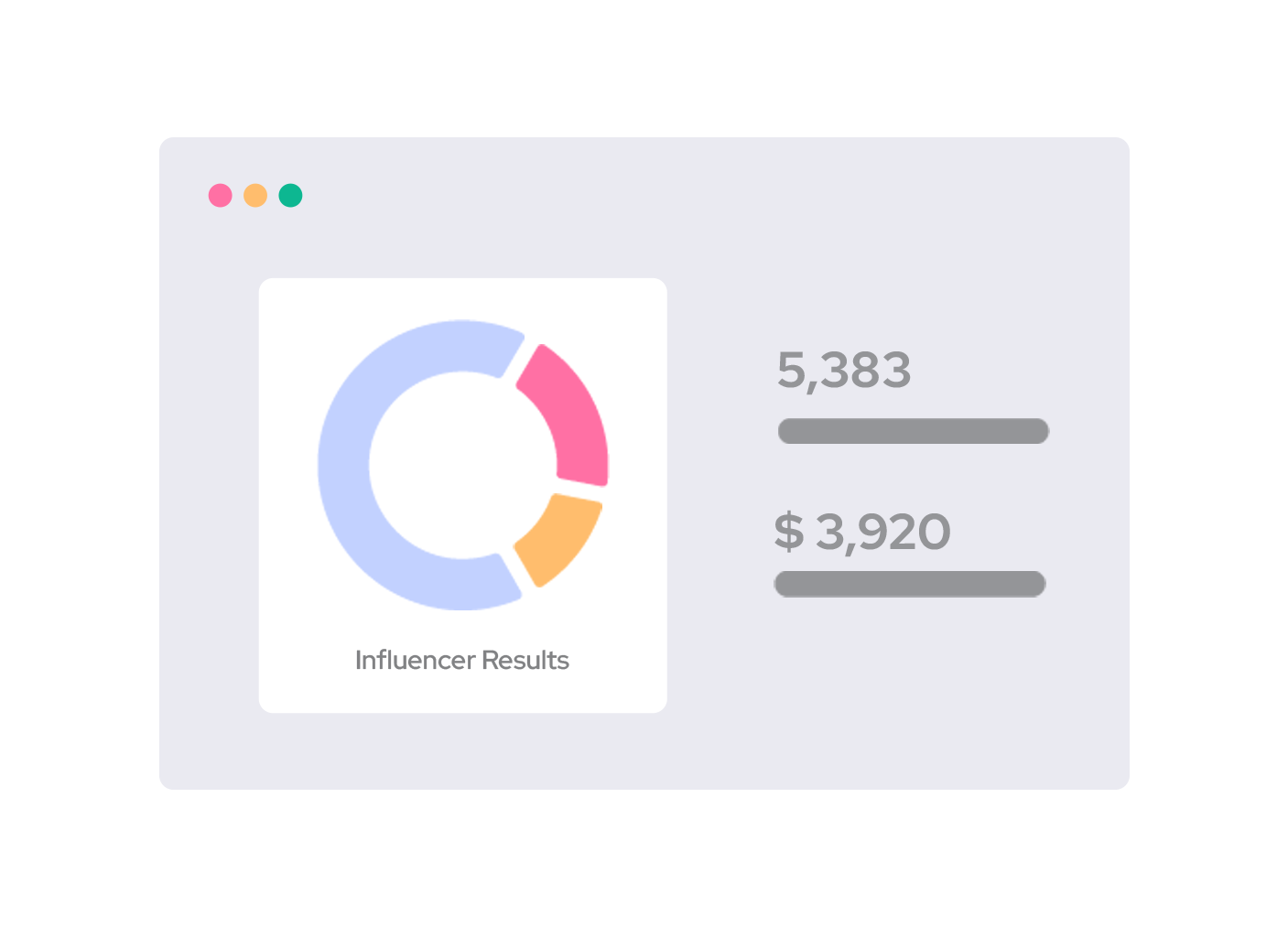Click the white panel at the right edge

tap(1208, 488)
